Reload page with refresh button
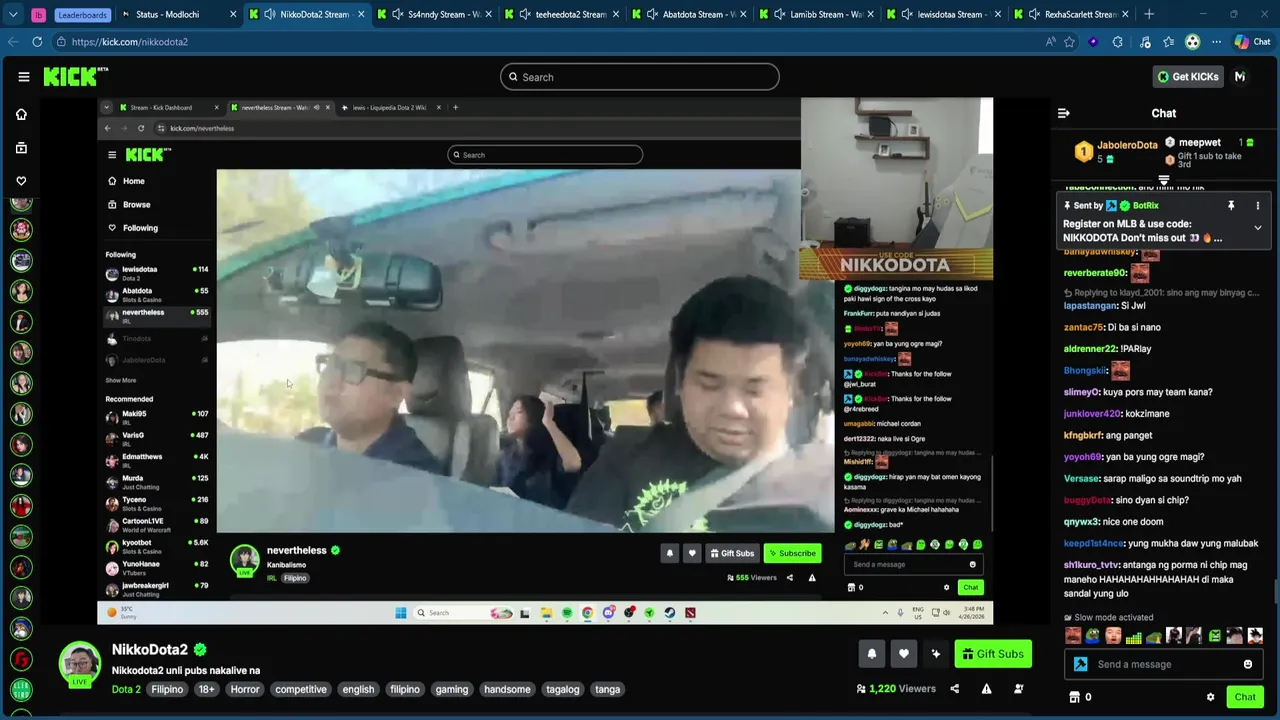The width and height of the screenshot is (1280, 720). pyautogui.click(x=37, y=42)
